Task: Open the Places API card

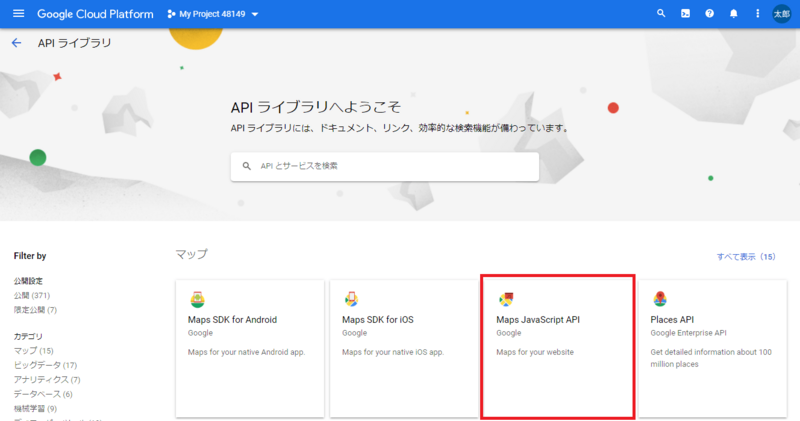Action: [710, 347]
